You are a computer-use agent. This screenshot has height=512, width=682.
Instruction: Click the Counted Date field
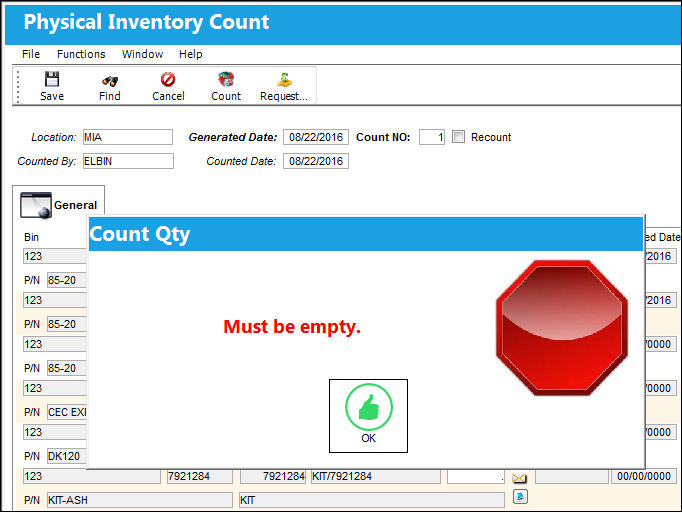click(316, 161)
